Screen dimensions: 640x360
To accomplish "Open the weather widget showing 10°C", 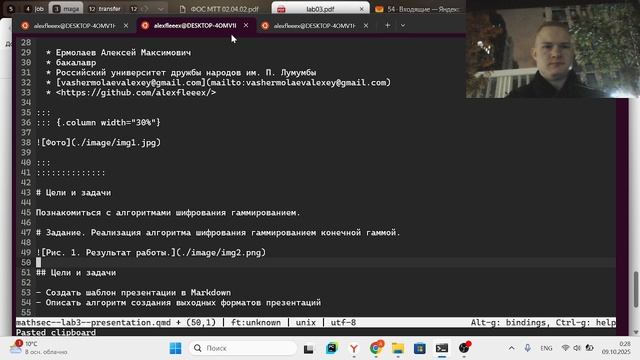I will coord(38,348).
